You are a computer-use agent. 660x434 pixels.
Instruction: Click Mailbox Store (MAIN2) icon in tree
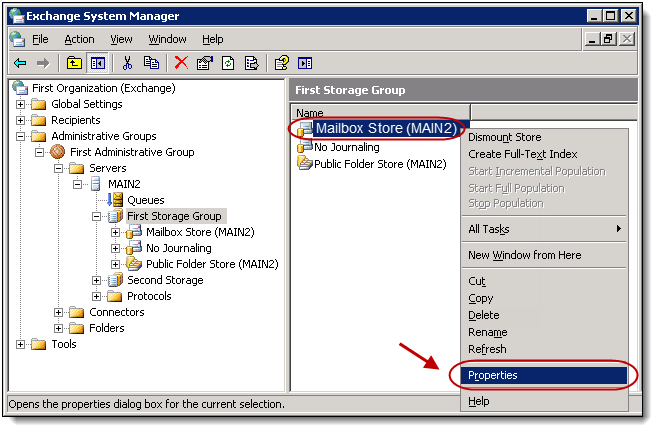[x=134, y=232]
